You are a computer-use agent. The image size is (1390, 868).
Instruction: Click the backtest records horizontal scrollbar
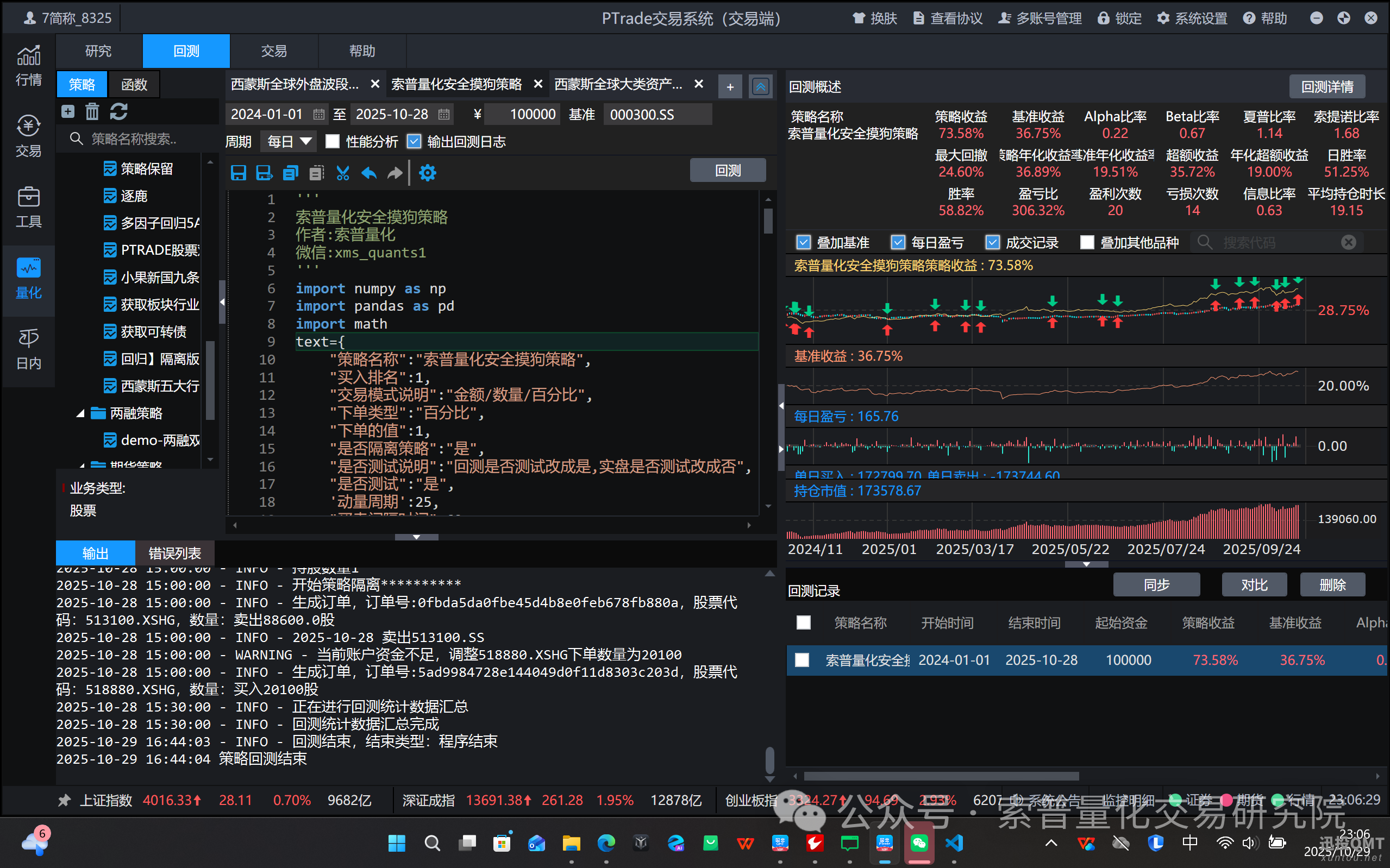941,776
